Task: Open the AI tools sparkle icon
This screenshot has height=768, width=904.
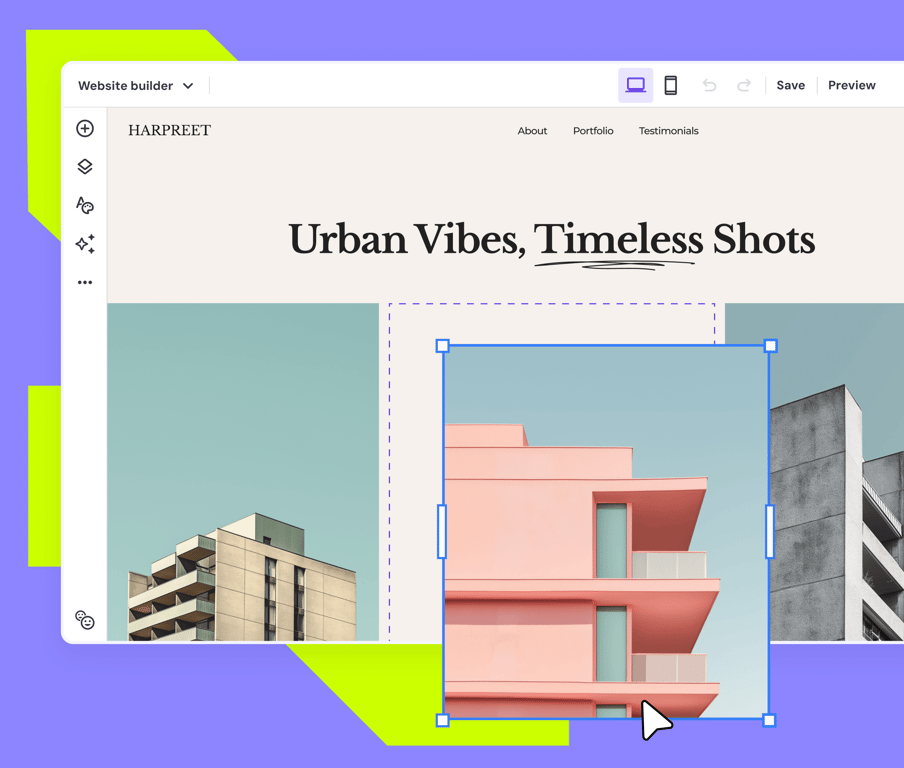Action: click(x=85, y=244)
